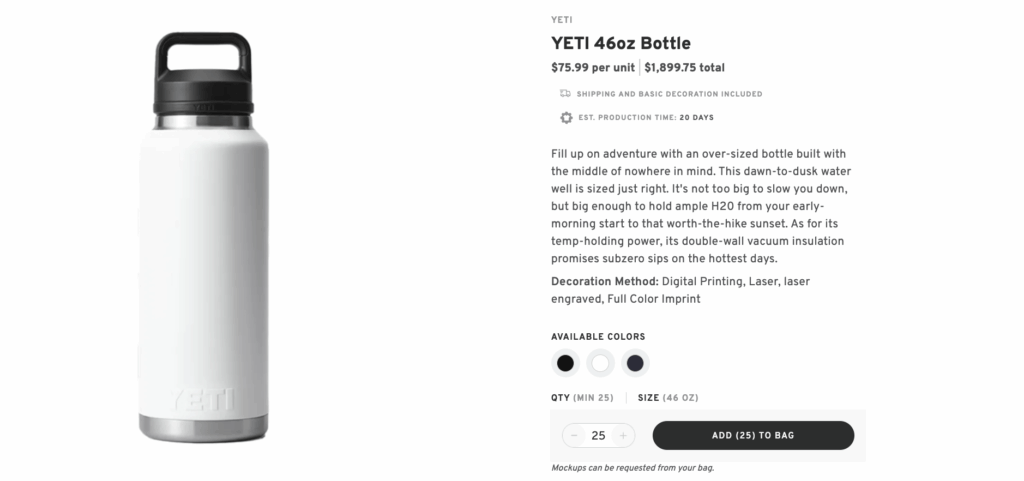Decrease quantity with the minus button

point(574,436)
